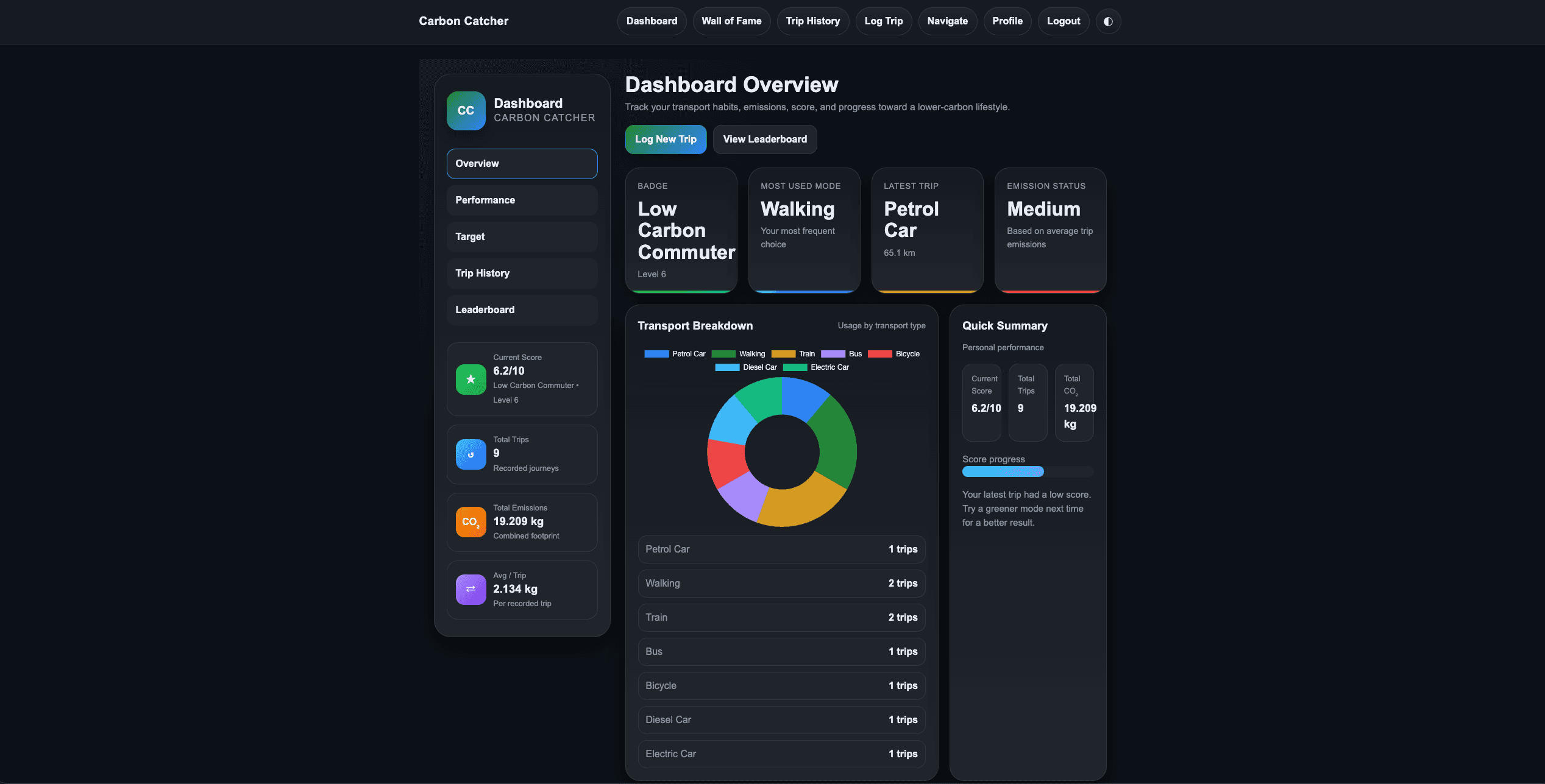Viewport: 1545px width, 784px height.
Task: Click Log New Trip button
Action: 666,139
